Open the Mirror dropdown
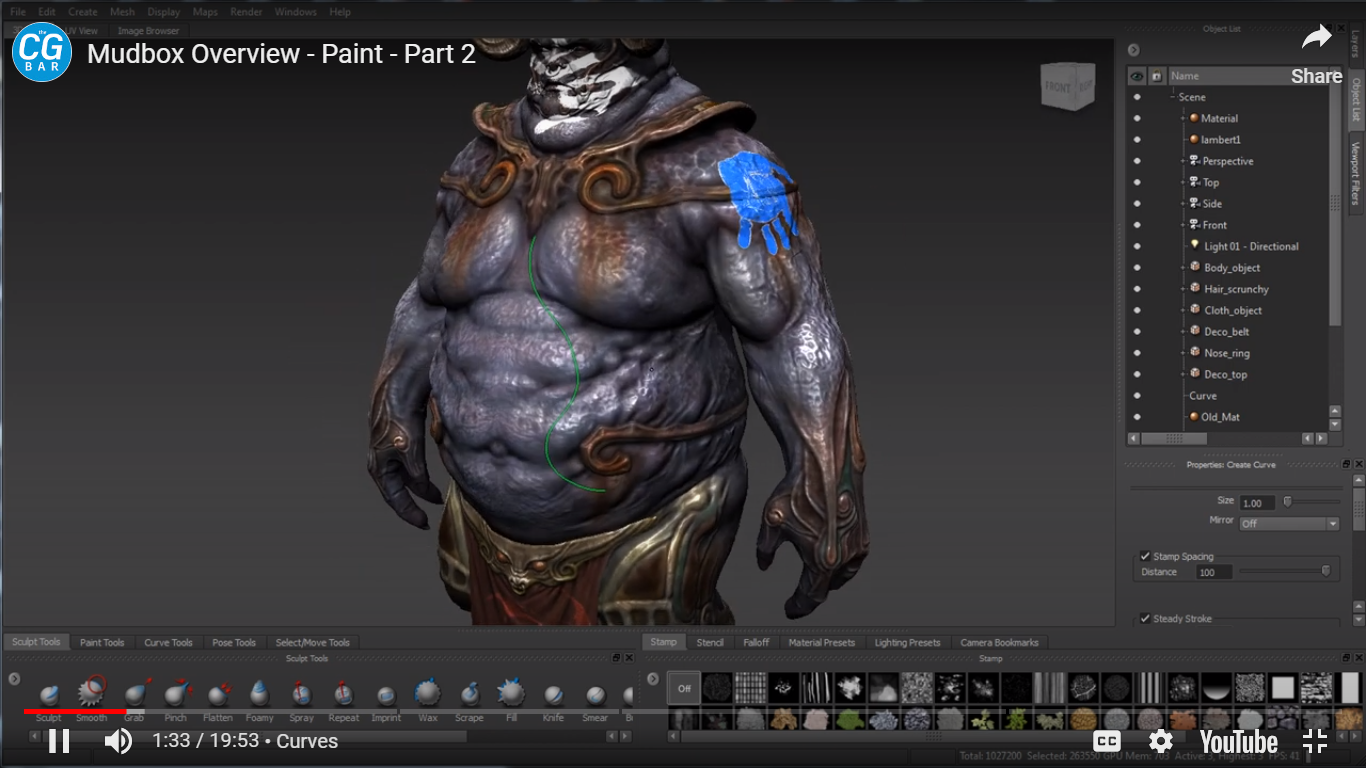Viewport: 1366px width, 768px height. [x=1289, y=524]
